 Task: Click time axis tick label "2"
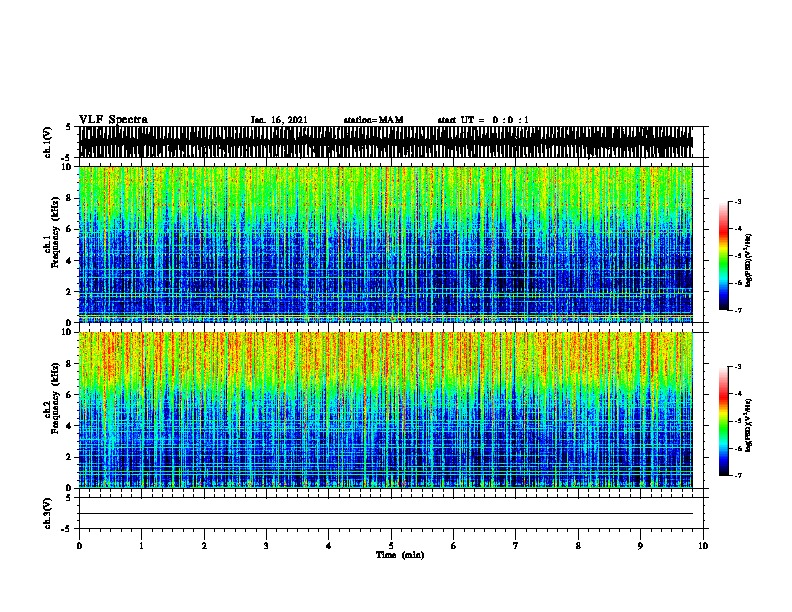pos(204,546)
